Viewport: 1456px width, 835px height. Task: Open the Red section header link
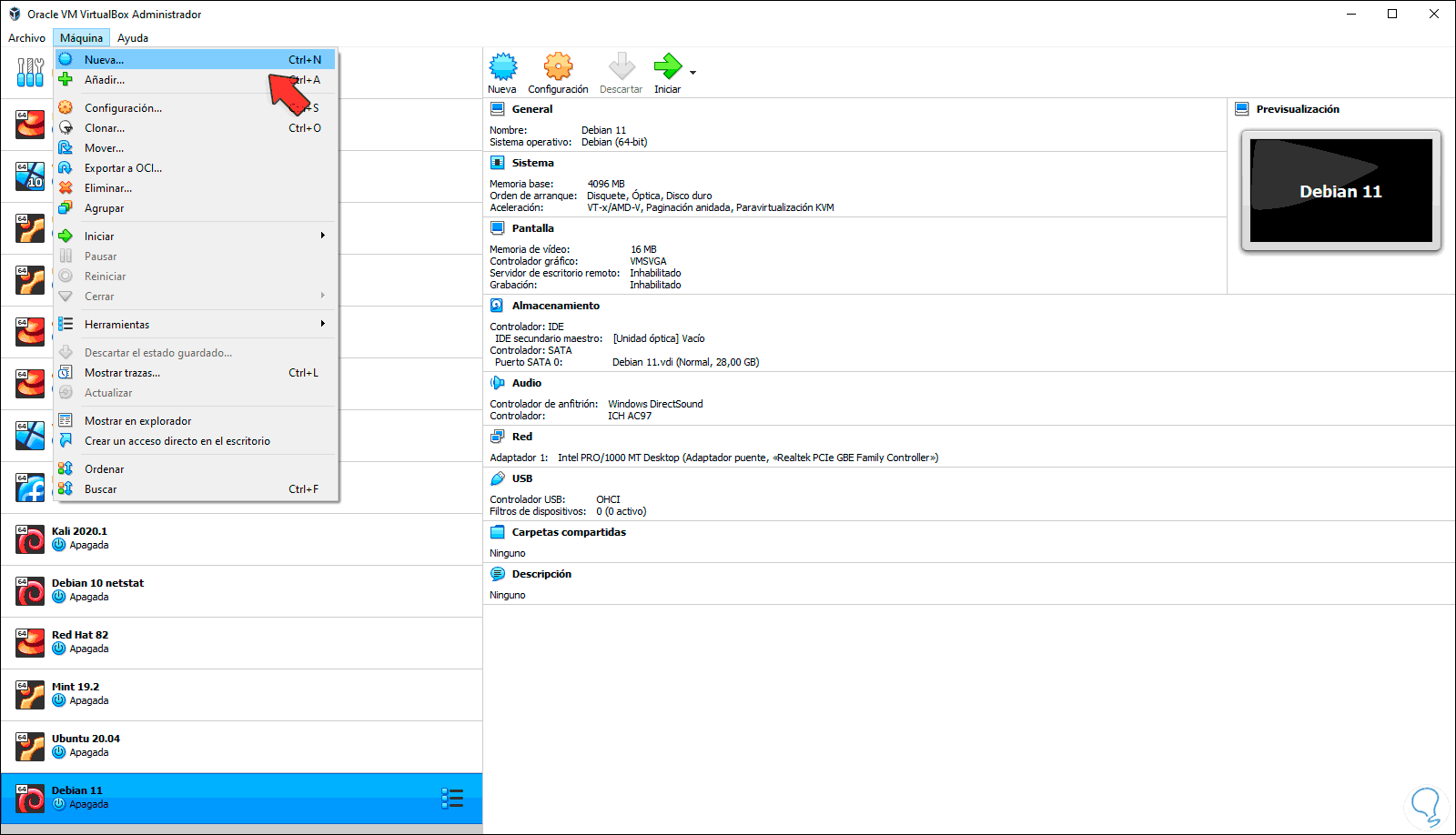(x=522, y=437)
